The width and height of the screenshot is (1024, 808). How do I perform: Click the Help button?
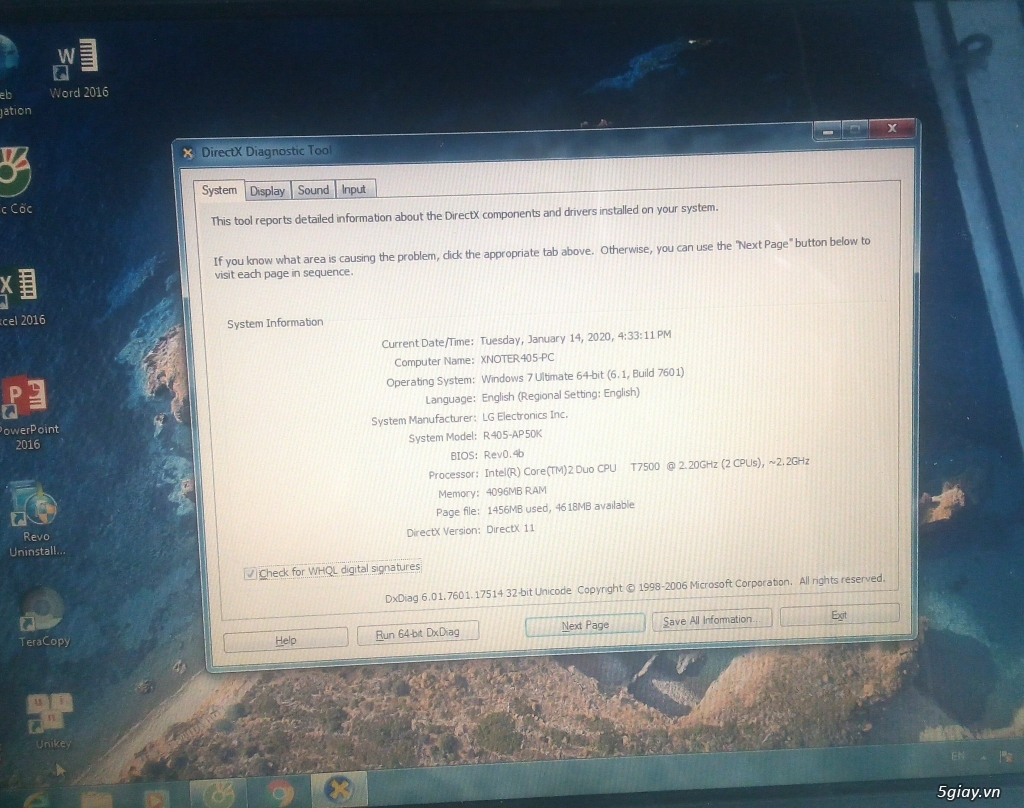click(x=285, y=640)
